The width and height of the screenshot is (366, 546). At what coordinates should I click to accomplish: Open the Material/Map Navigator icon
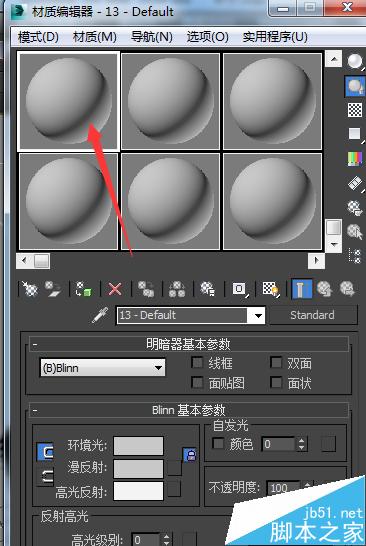(355, 256)
